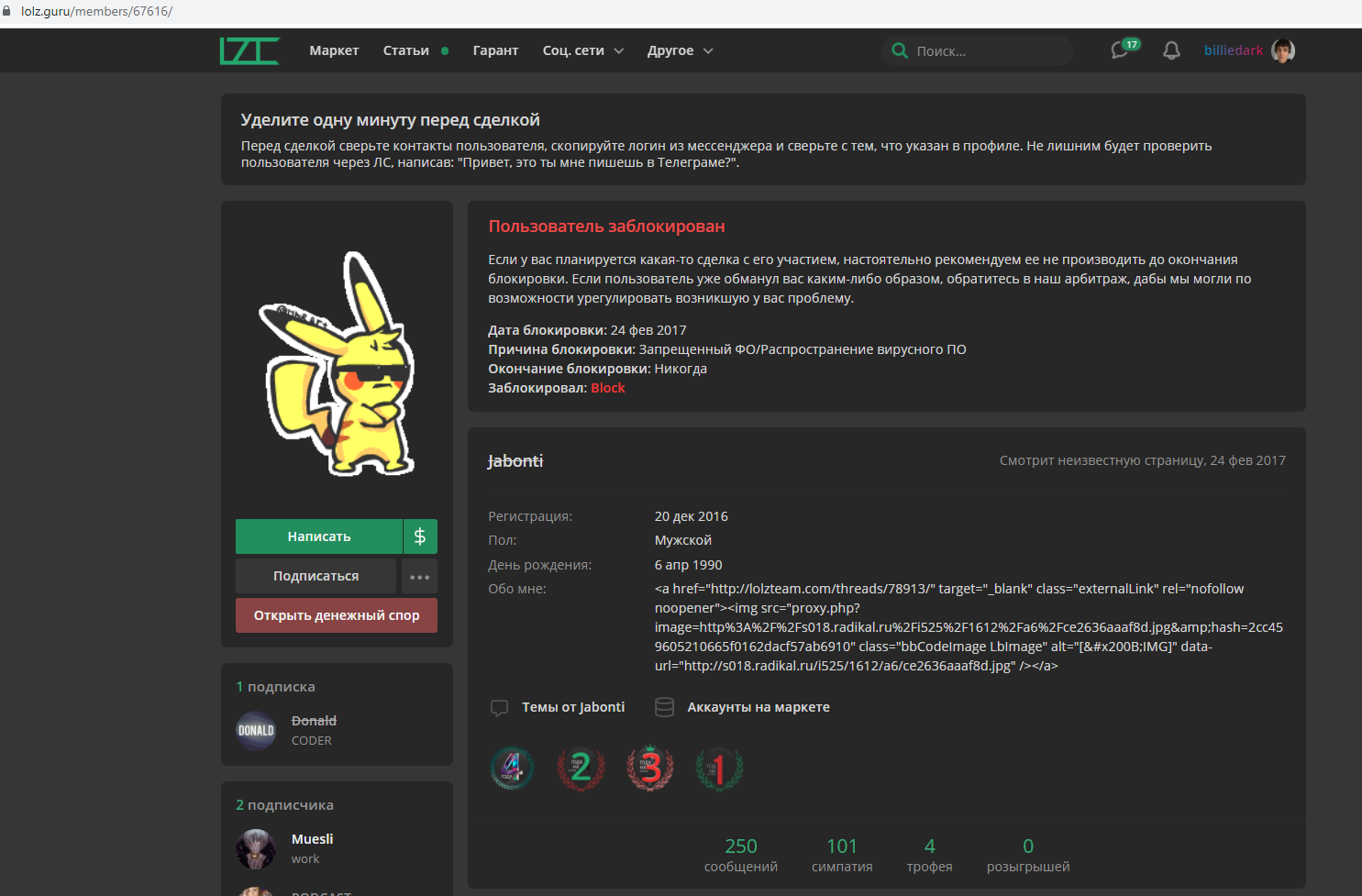Click the birthday value 6 апр 1990

click(x=689, y=565)
